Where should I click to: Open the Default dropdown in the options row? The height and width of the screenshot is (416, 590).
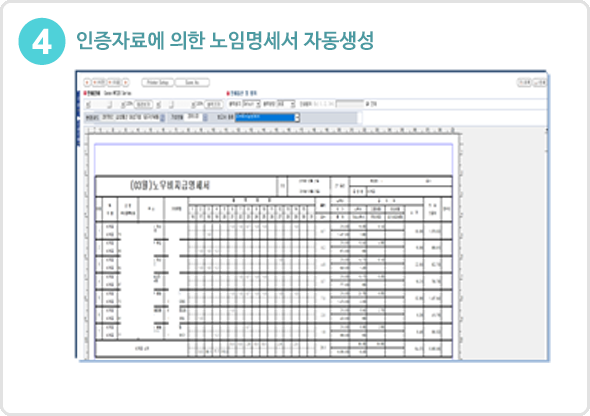click(252, 104)
